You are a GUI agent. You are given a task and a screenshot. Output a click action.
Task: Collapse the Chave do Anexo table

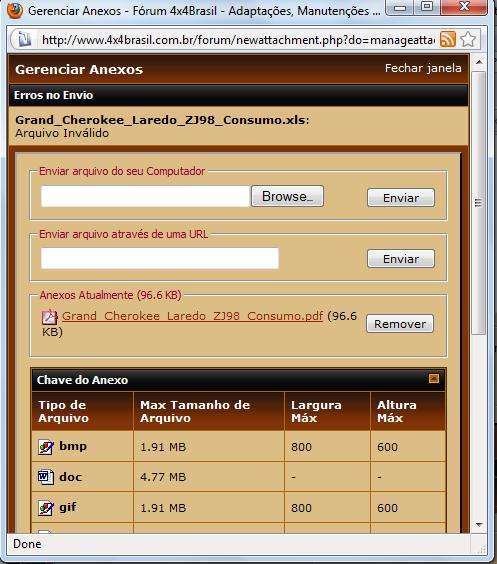(434, 378)
